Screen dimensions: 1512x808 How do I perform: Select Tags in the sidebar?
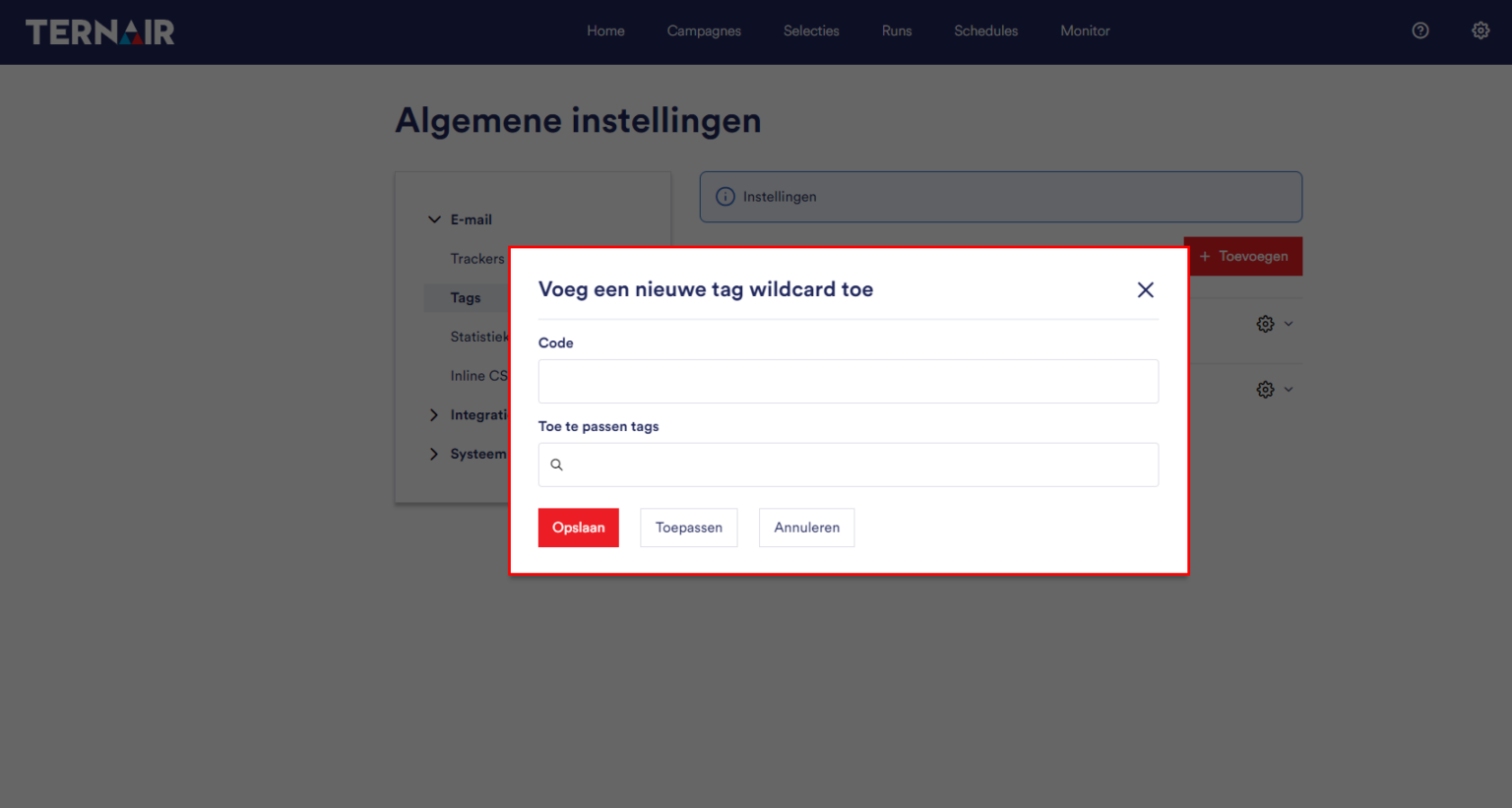pyautogui.click(x=466, y=298)
